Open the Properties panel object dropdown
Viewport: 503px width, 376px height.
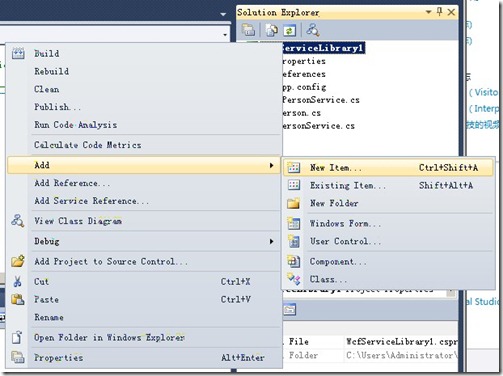click(451, 293)
